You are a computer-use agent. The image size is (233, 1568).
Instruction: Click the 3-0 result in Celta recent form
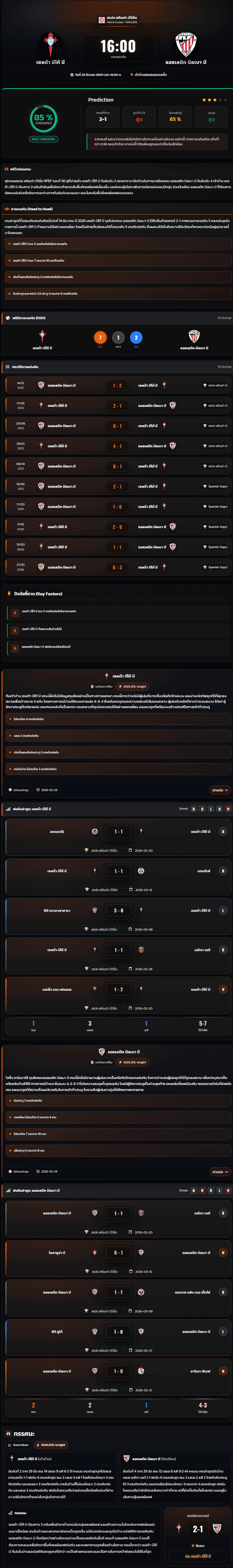point(118,911)
